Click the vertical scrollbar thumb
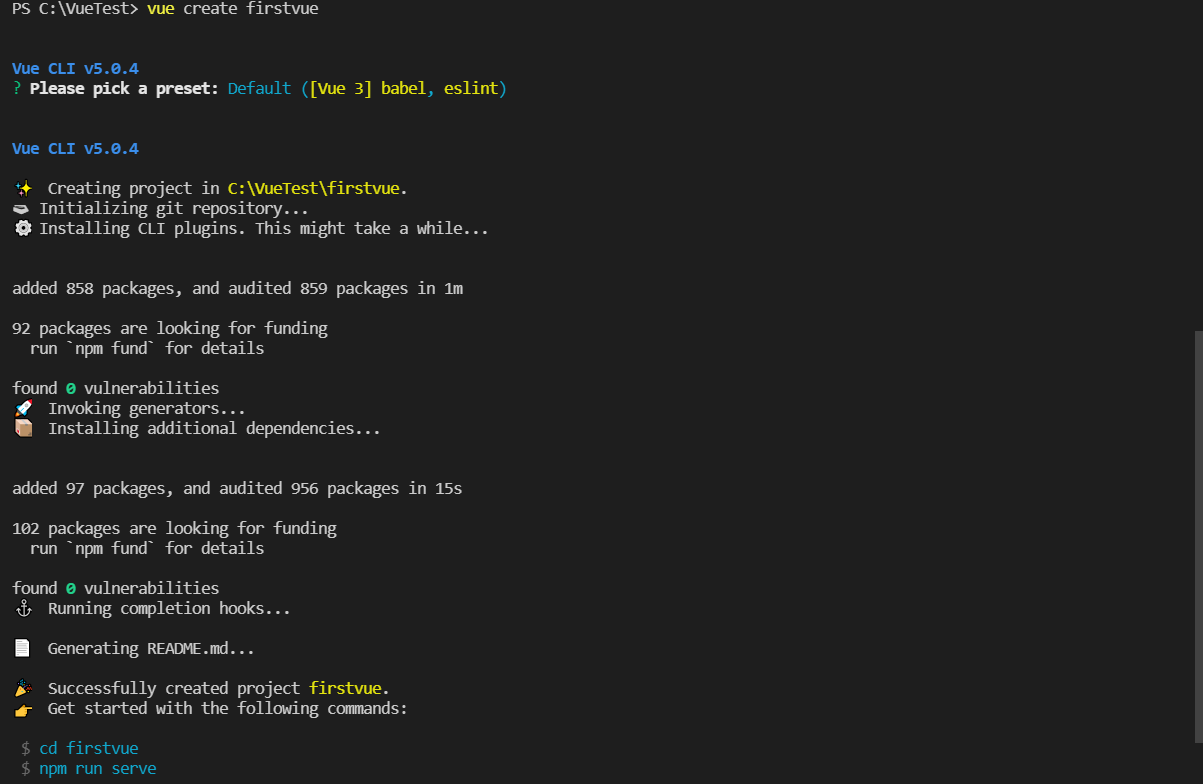Viewport: 1203px width, 784px height. pyautogui.click(x=1198, y=536)
